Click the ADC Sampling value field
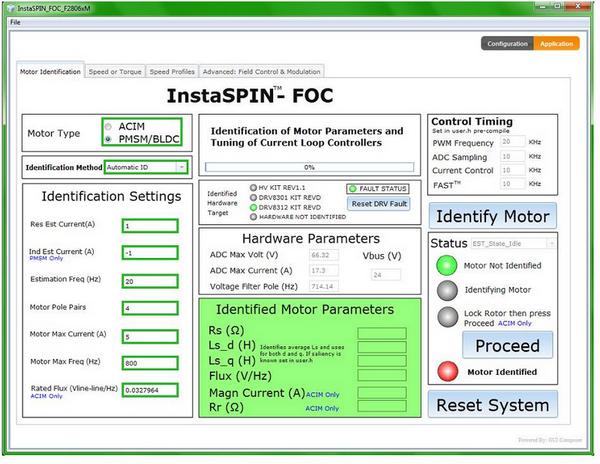The width and height of the screenshot is (600, 464). pyautogui.click(x=512, y=156)
